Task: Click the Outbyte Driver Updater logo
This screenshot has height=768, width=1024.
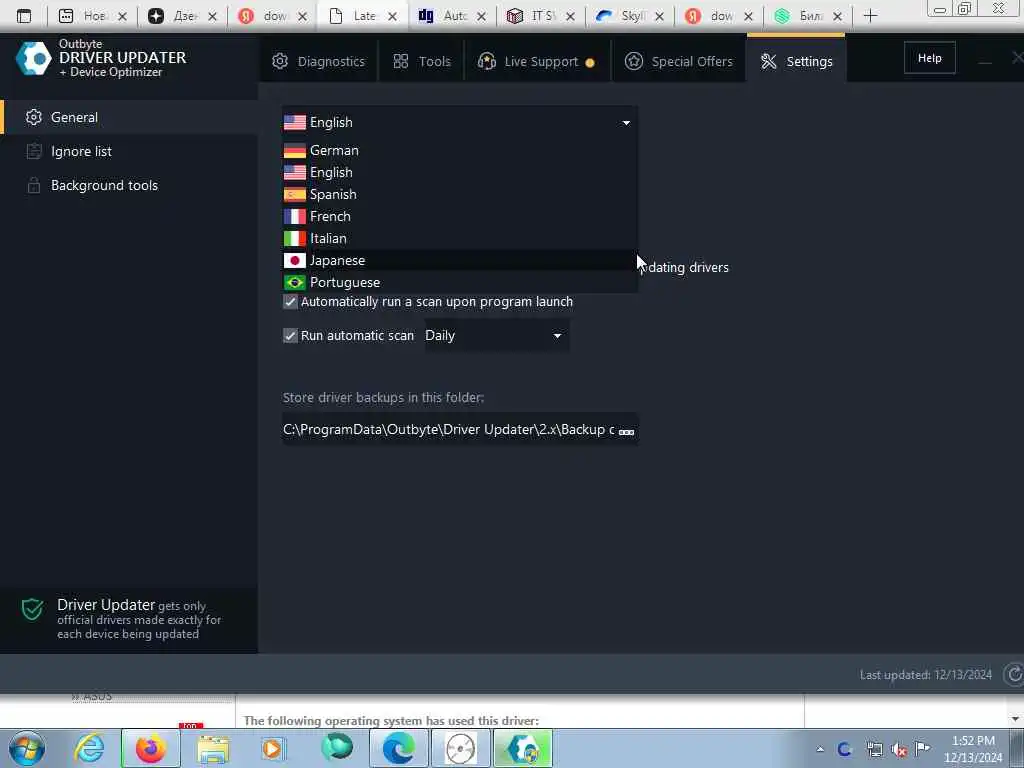Action: tap(33, 59)
